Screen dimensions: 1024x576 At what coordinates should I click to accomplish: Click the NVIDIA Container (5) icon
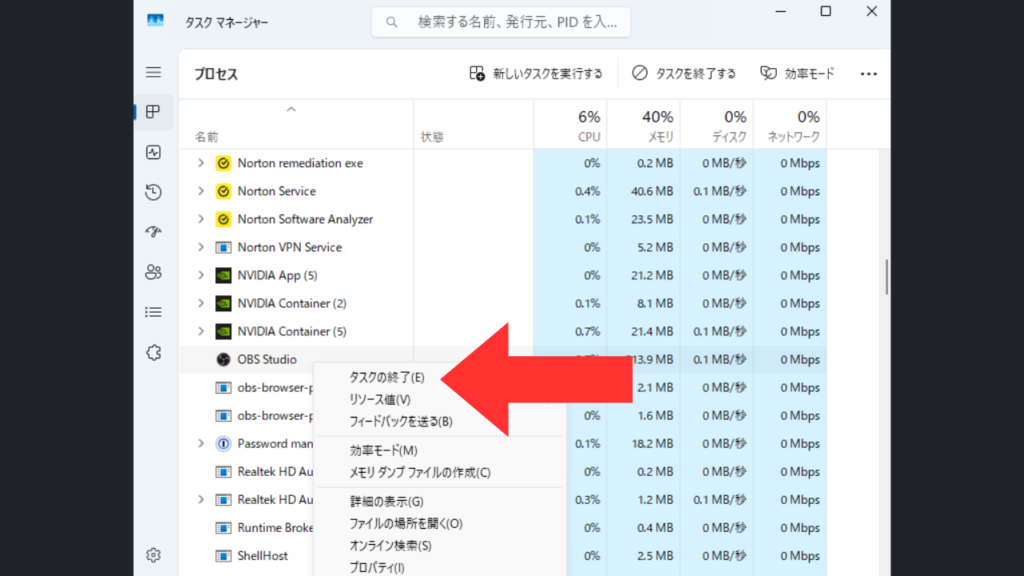(223, 332)
